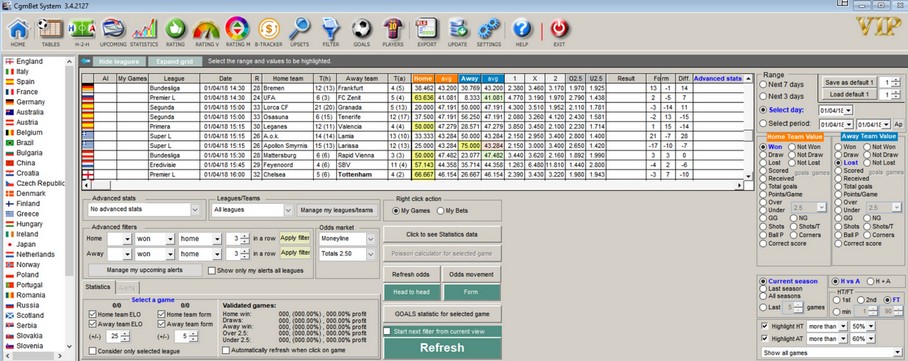Screen dimensions: 908x361
Task: Select the My Bets radio option
Action: (x=441, y=211)
